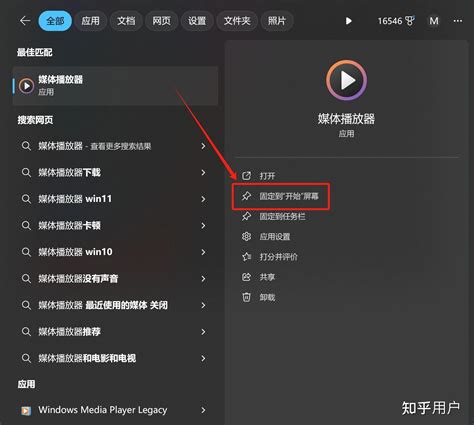Image resolution: width=474 pixels, height=425 pixels.
Task: Expand chevron for Windows Media Player Legacy
Action: 203,410
